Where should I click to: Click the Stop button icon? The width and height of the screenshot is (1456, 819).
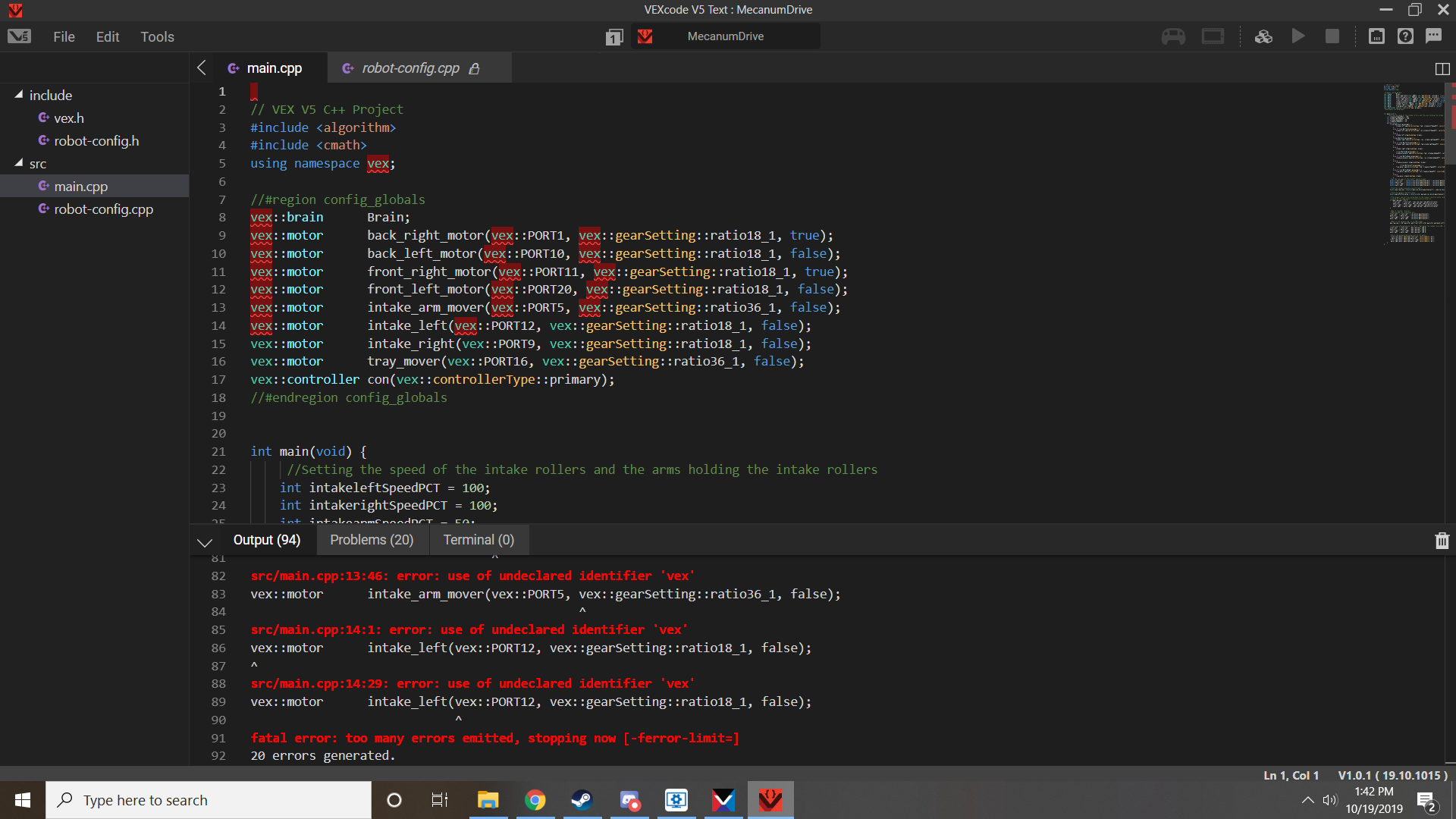[1331, 36]
